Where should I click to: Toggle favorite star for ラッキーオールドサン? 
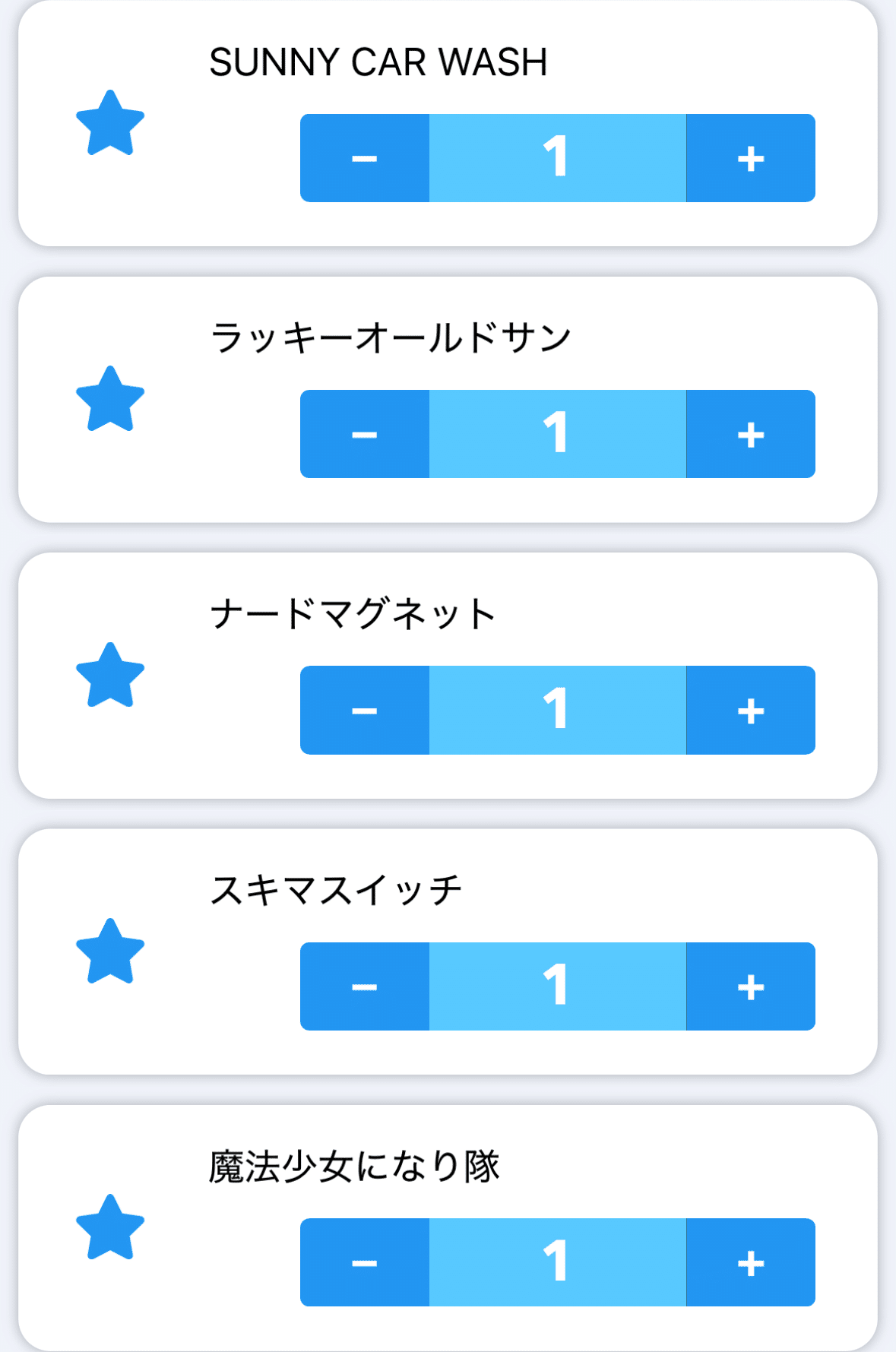(x=110, y=399)
